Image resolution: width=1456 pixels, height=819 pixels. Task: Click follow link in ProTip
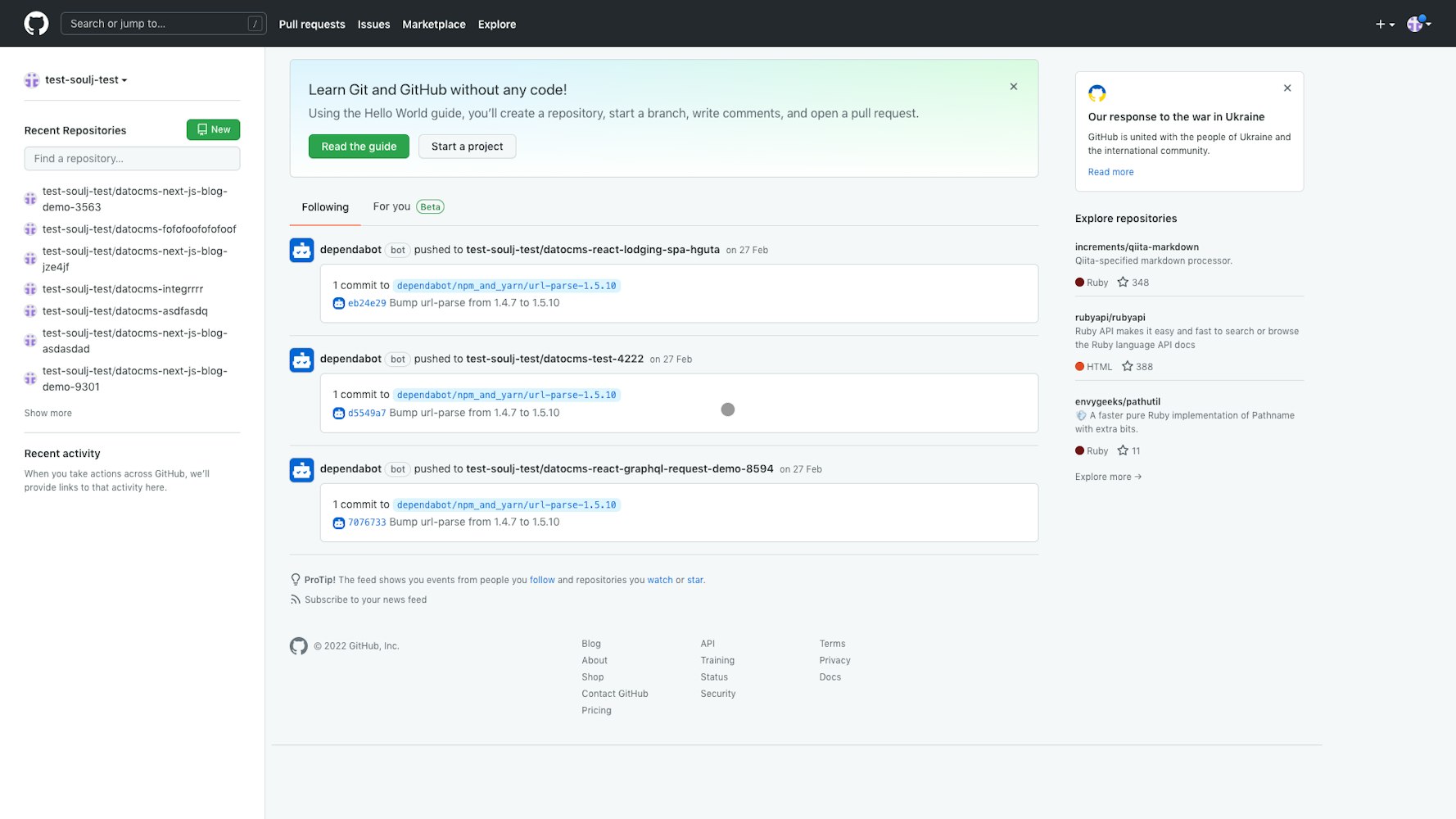pyautogui.click(x=542, y=580)
